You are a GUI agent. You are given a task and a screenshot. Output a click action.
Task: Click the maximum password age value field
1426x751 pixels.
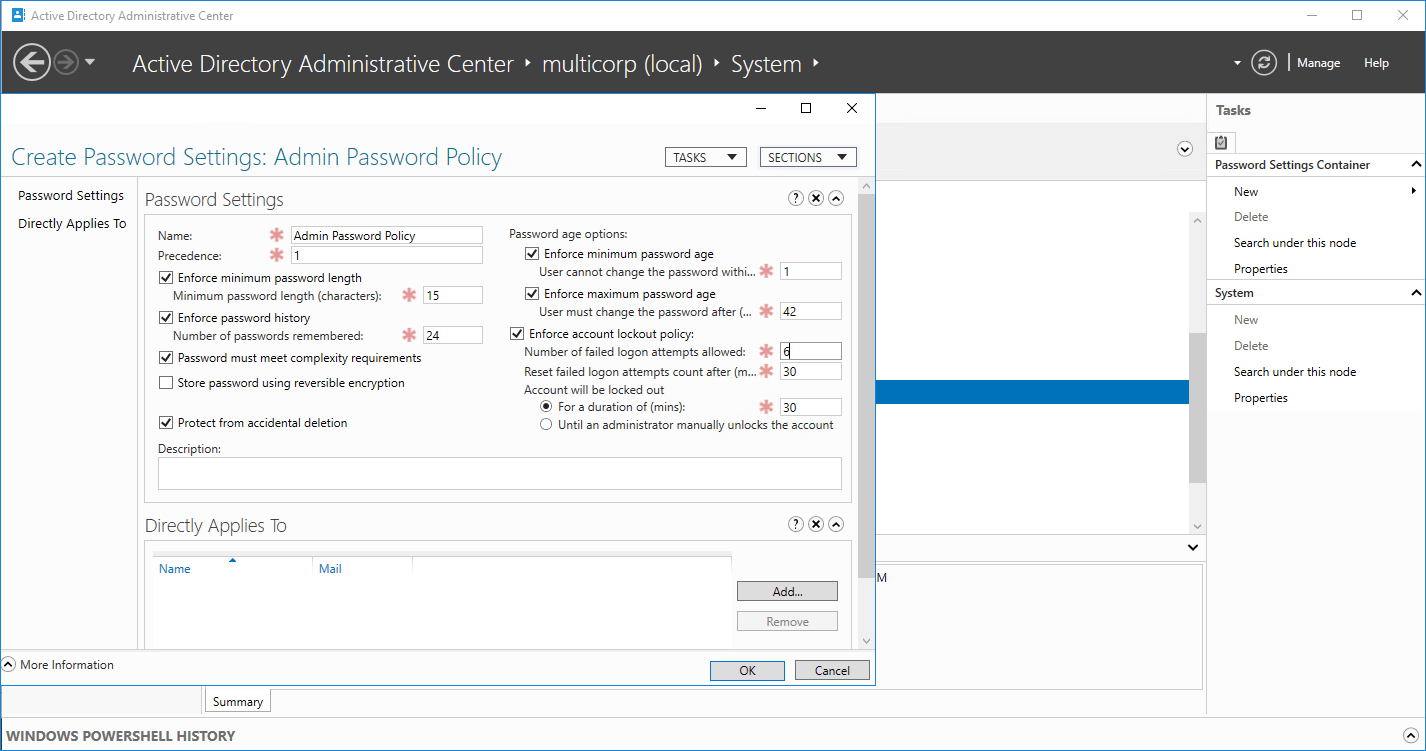(x=811, y=311)
